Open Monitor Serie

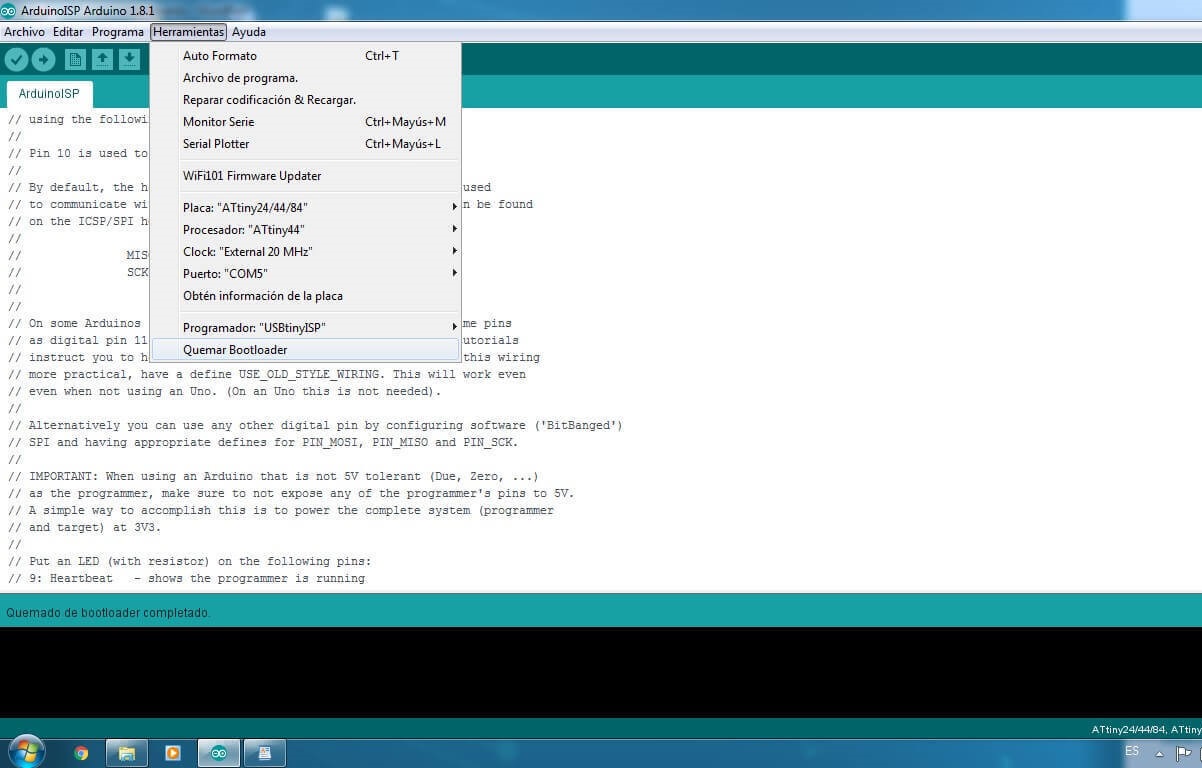[305, 122]
